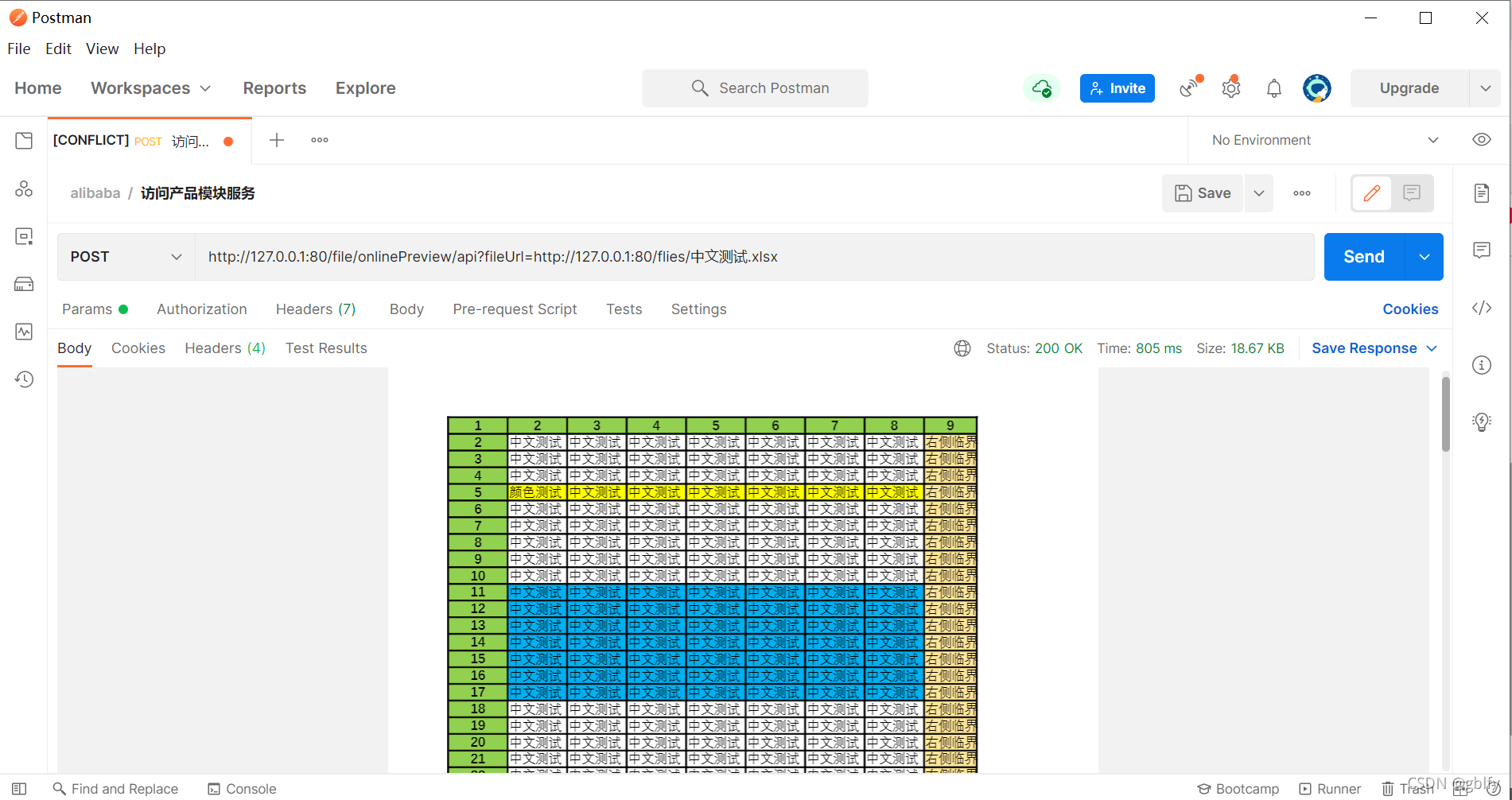Switch to the Authorization tab

[202, 309]
